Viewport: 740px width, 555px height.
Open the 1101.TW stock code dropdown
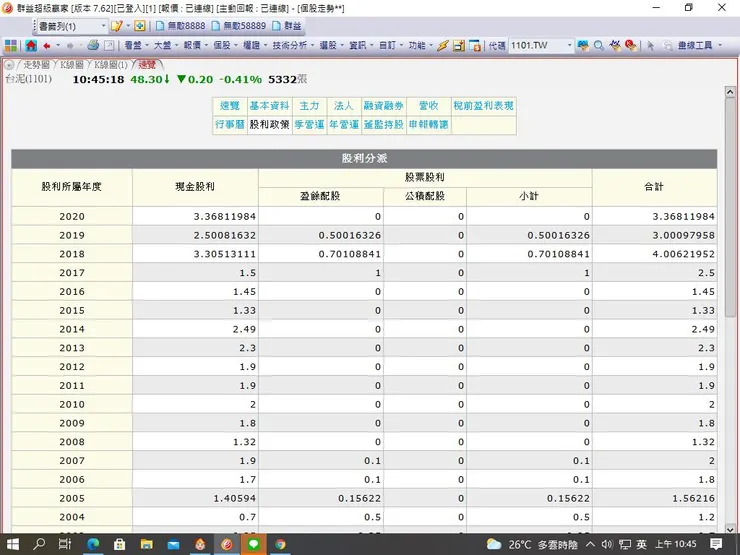tap(570, 46)
